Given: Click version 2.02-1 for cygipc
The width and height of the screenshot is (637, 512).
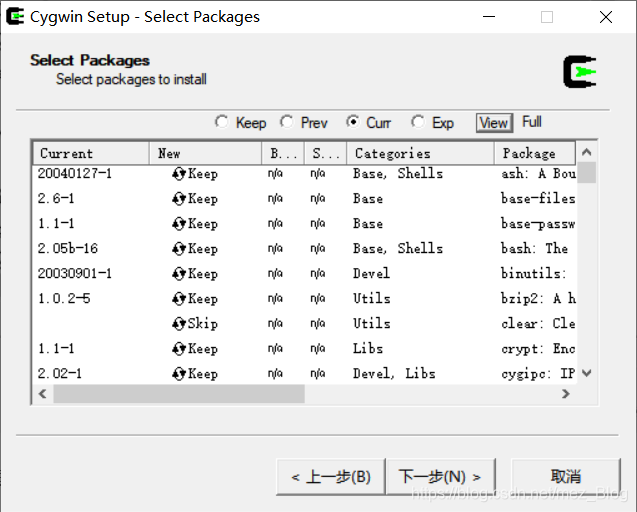Looking at the screenshot, I should (x=60, y=373).
